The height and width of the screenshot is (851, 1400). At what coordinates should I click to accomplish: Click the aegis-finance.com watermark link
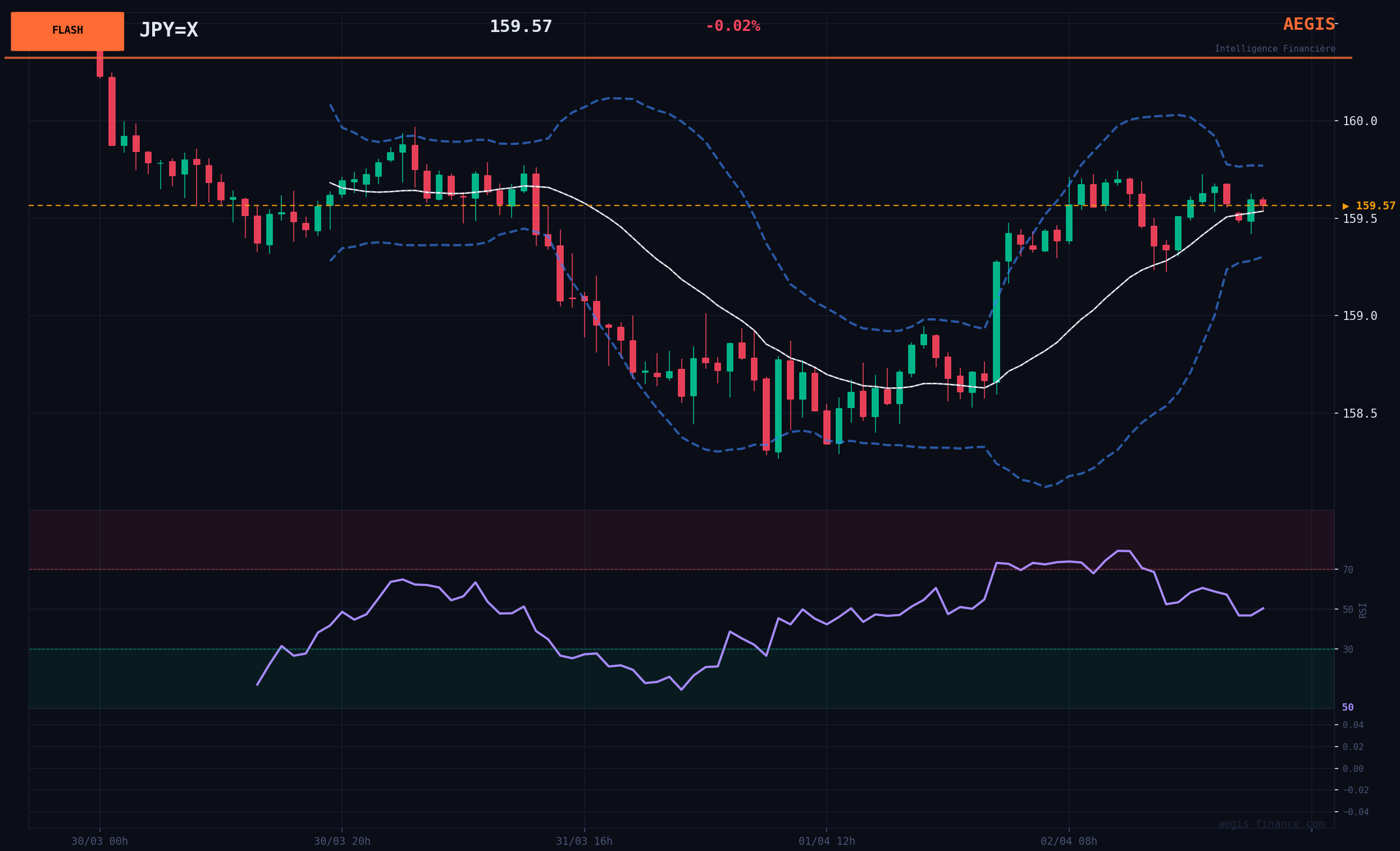pyautogui.click(x=1271, y=824)
